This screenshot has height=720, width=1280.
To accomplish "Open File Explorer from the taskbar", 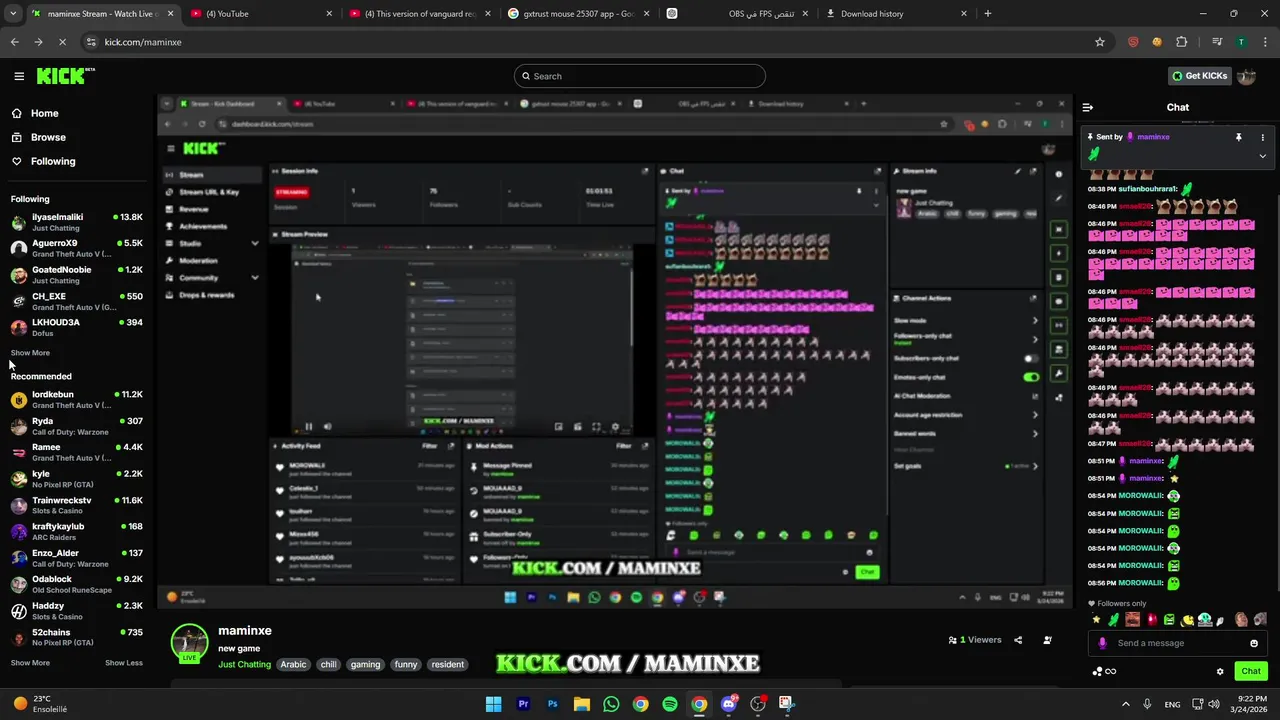I will [582, 704].
